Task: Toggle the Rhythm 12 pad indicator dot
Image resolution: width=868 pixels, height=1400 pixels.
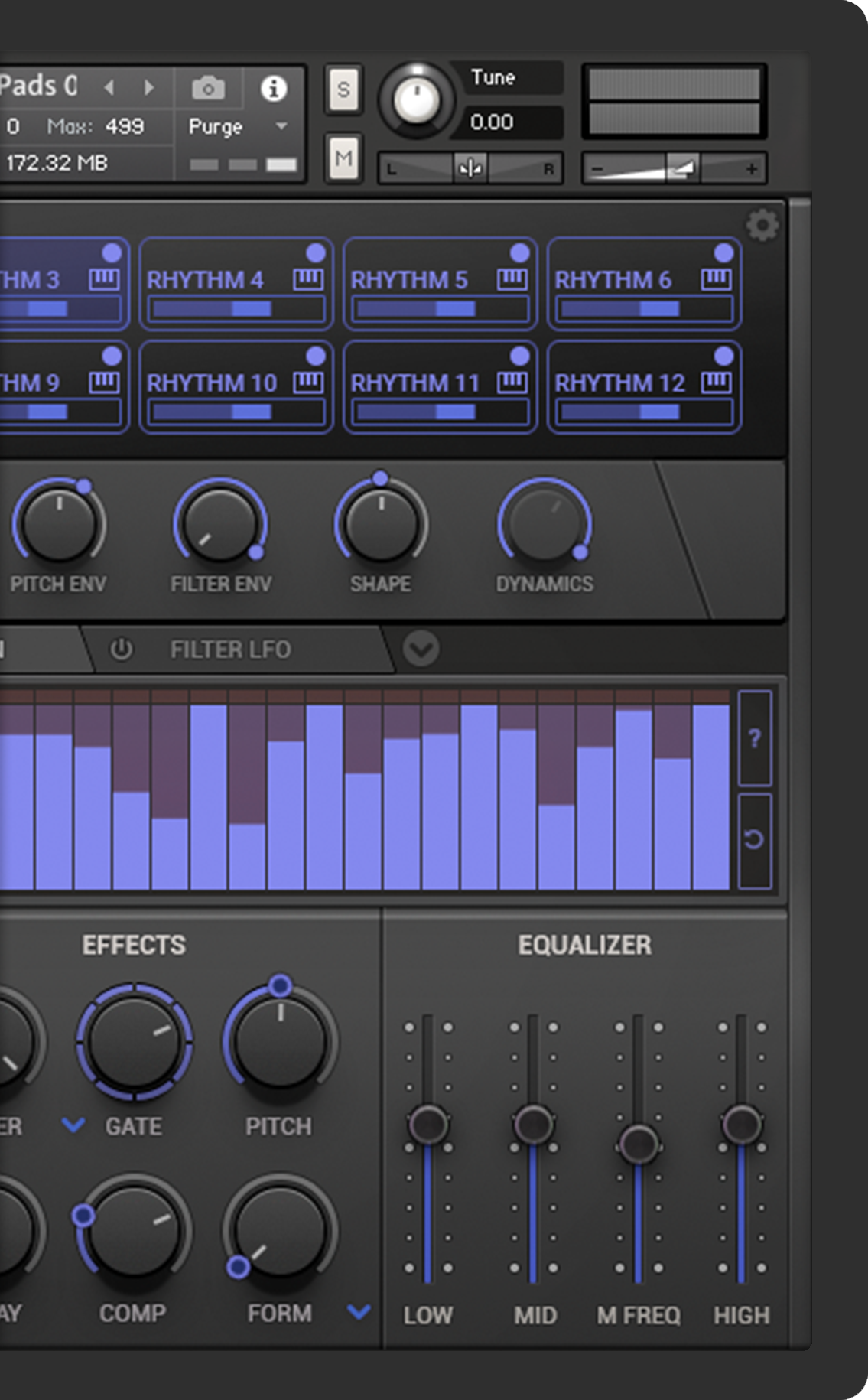Action: tap(724, 355)
